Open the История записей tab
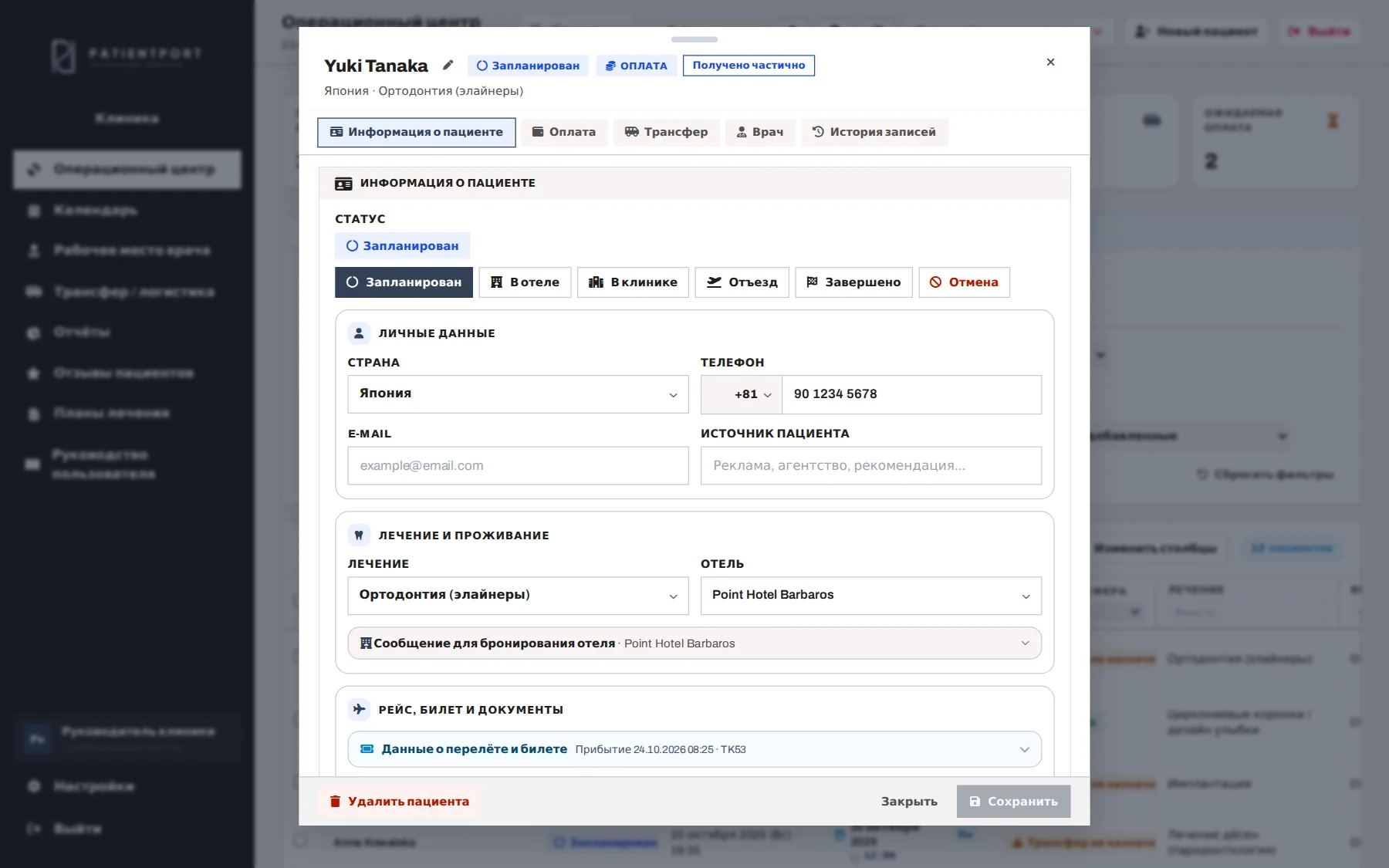Viewport: 1389px width, 868px height. (874, 132)
